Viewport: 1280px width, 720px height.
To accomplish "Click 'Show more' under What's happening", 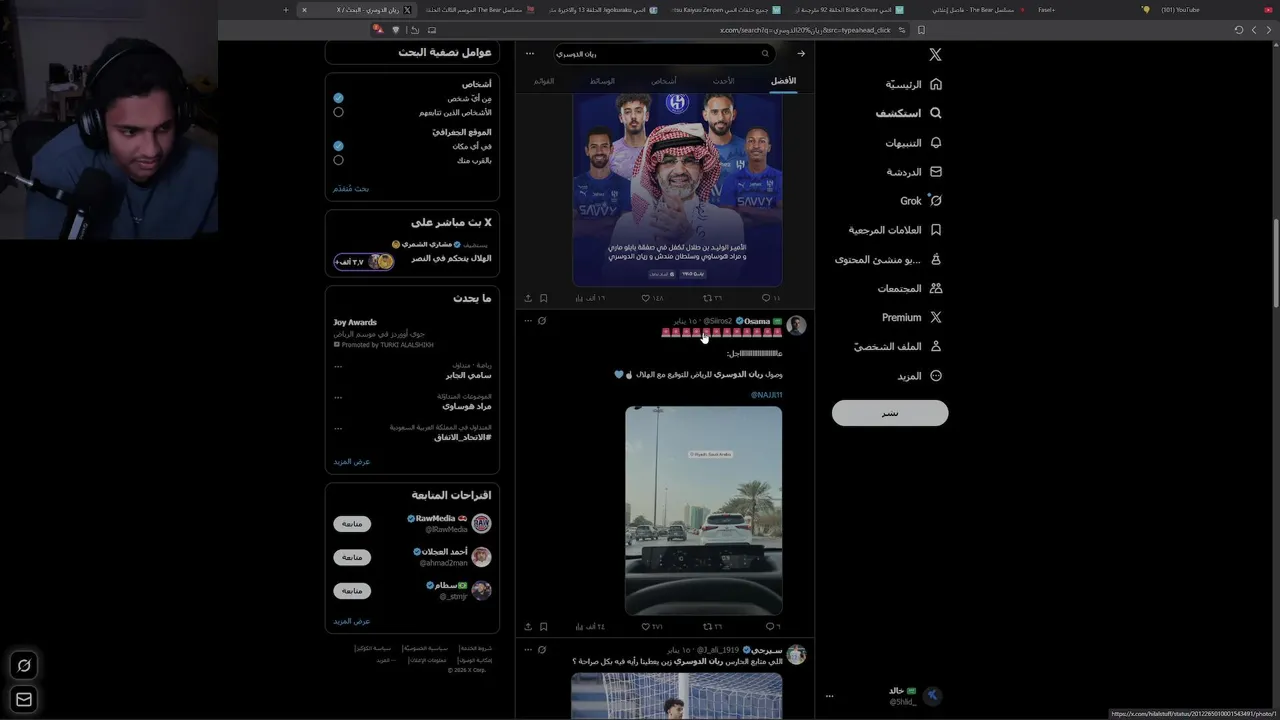I will 352,462.
